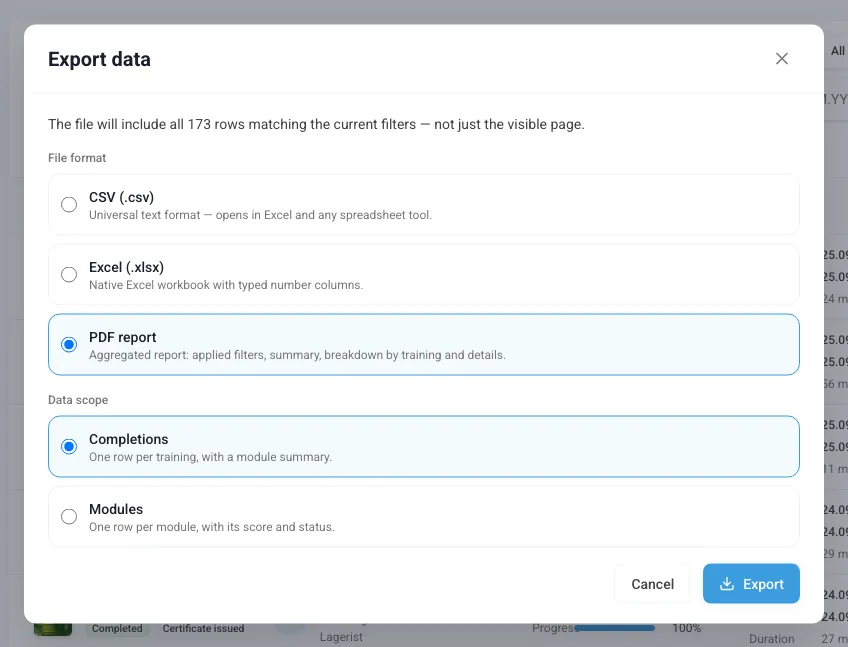The height and width of the screenshot is (647, 848).
Task: Select the PDF report radio button
Action: pos(69,344)
